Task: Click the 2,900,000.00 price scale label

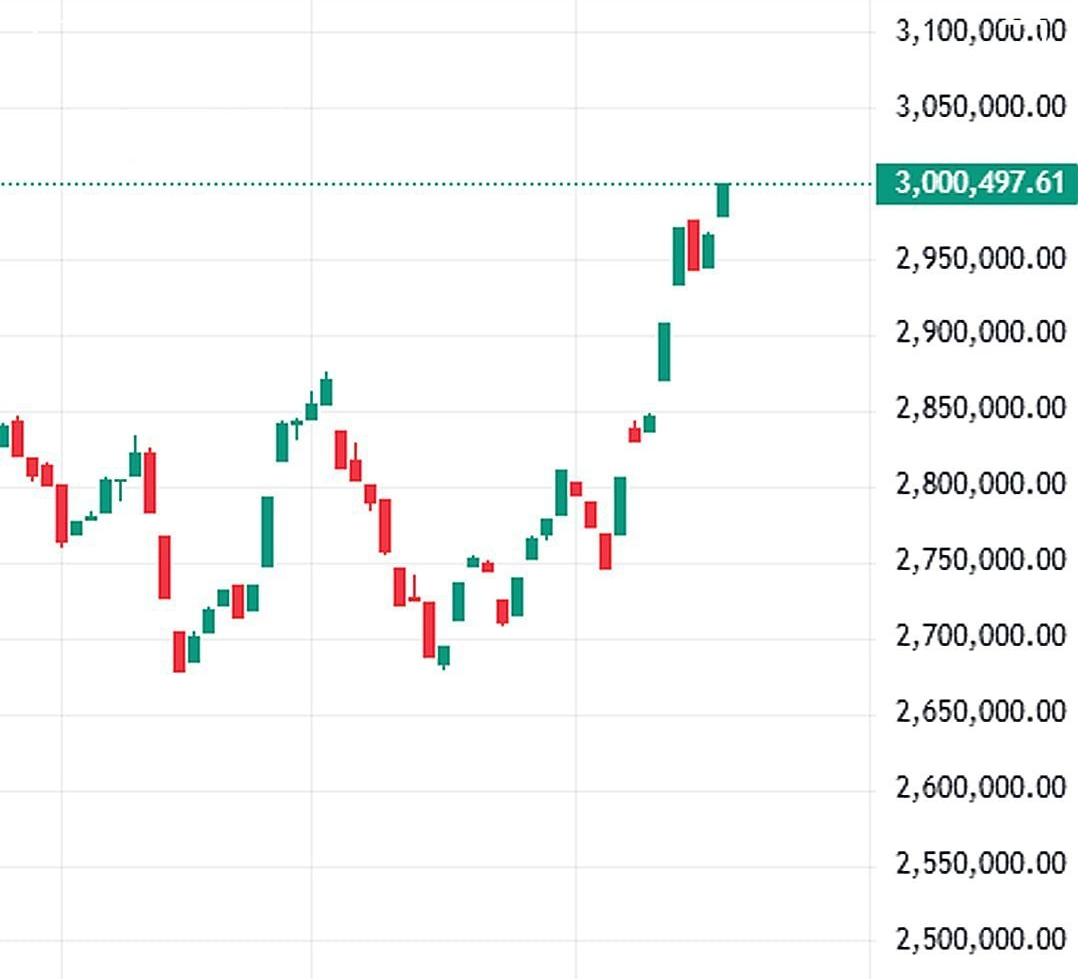Action: [x=980, y=332]
